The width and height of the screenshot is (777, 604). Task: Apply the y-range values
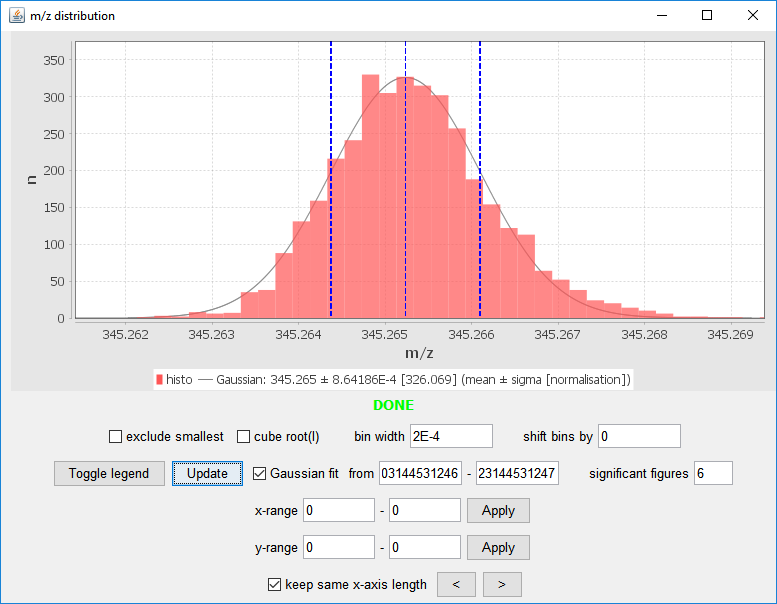[x=498, y=548]
